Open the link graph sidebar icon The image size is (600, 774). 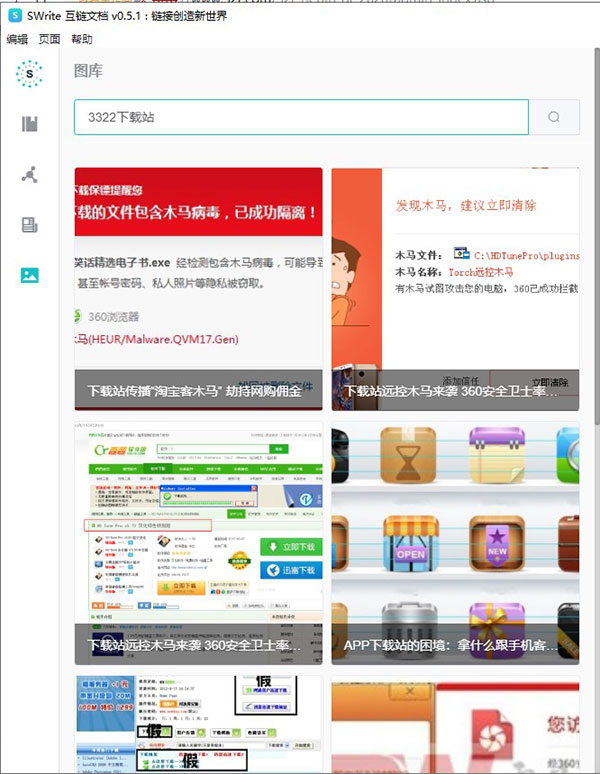(x=30, y=175)
